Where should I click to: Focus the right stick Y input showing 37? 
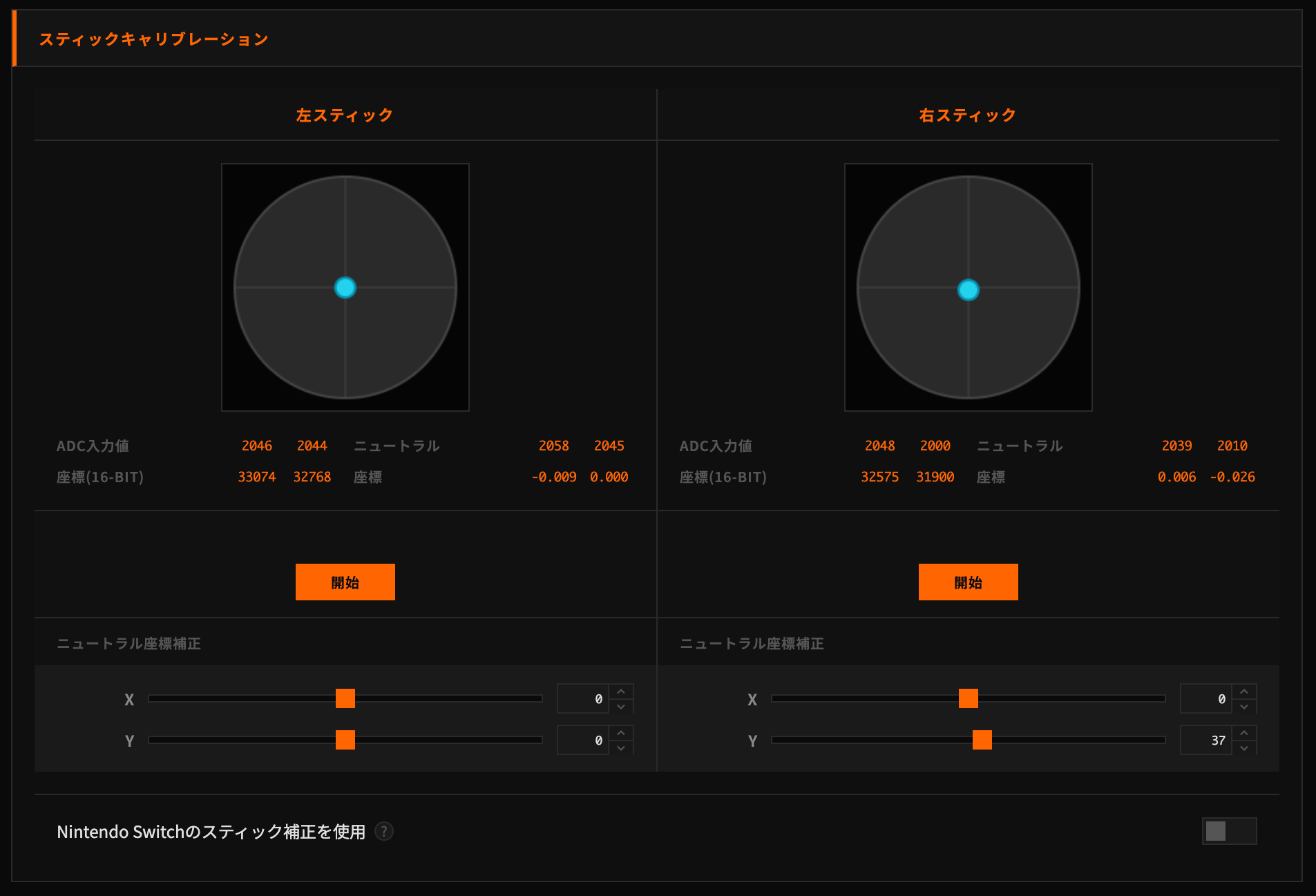point(1205,741)
